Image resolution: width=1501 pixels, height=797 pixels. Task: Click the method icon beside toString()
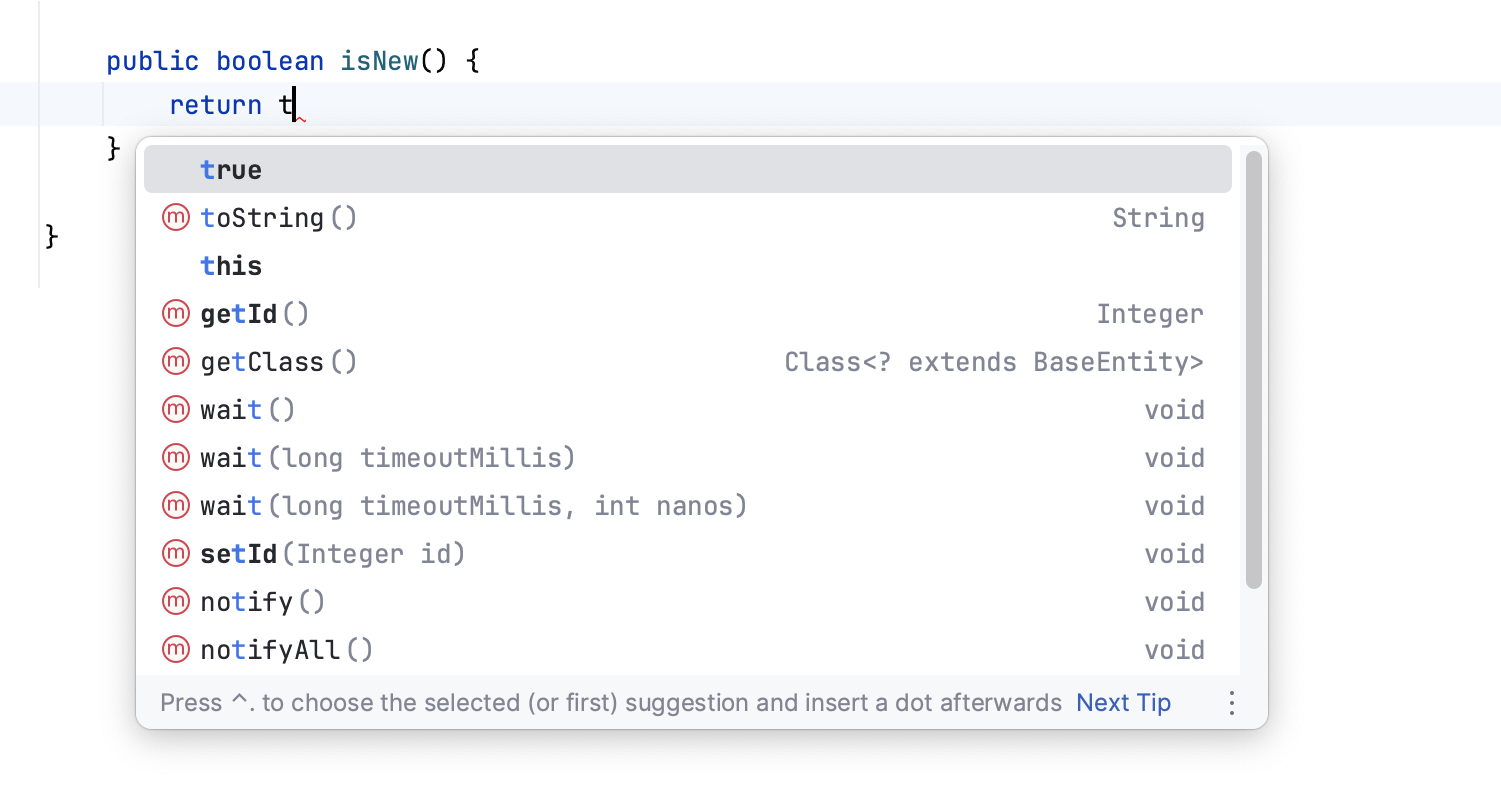coord(175,217)
